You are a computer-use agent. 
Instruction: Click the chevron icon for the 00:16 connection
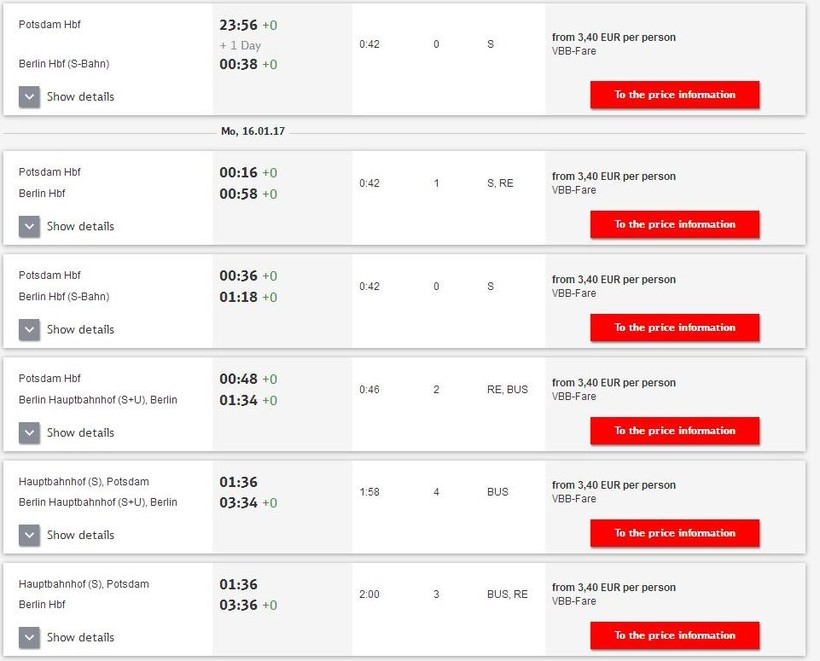pos(29,226)
